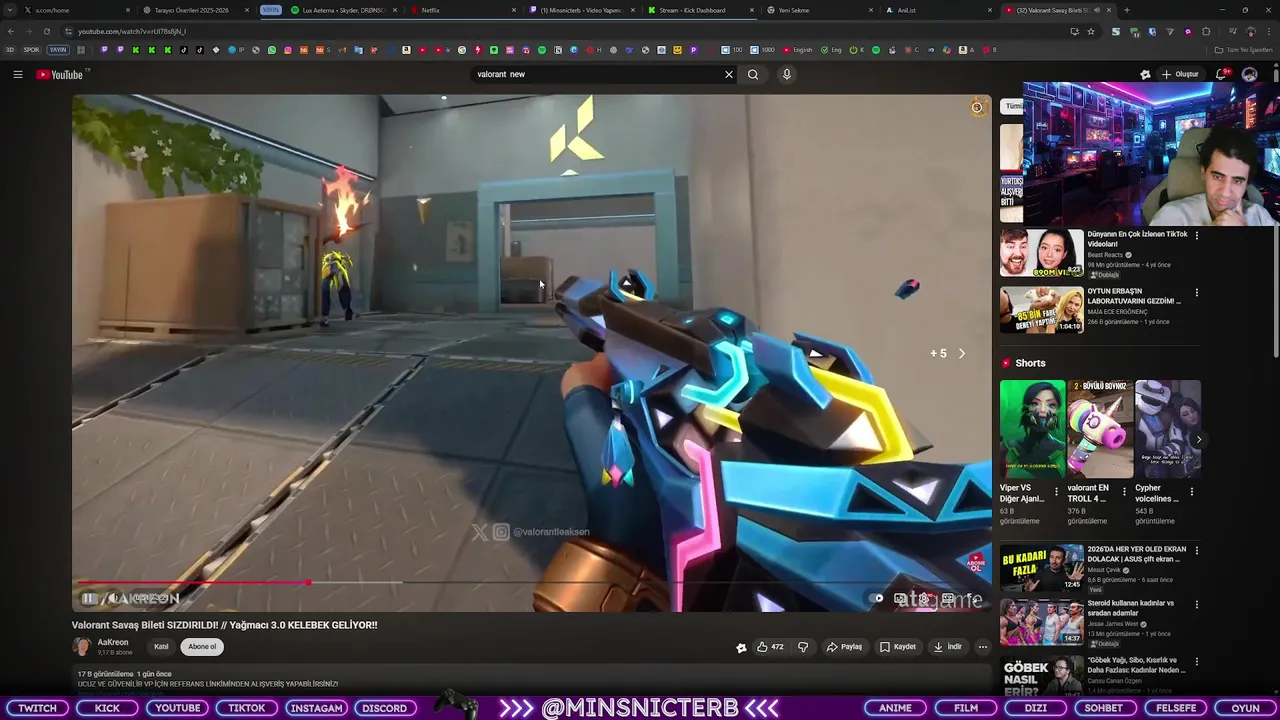1280x720 pixels.
Task: Open menu for 2026'DA HER YER OLED video
Action: coord(1196,551)
